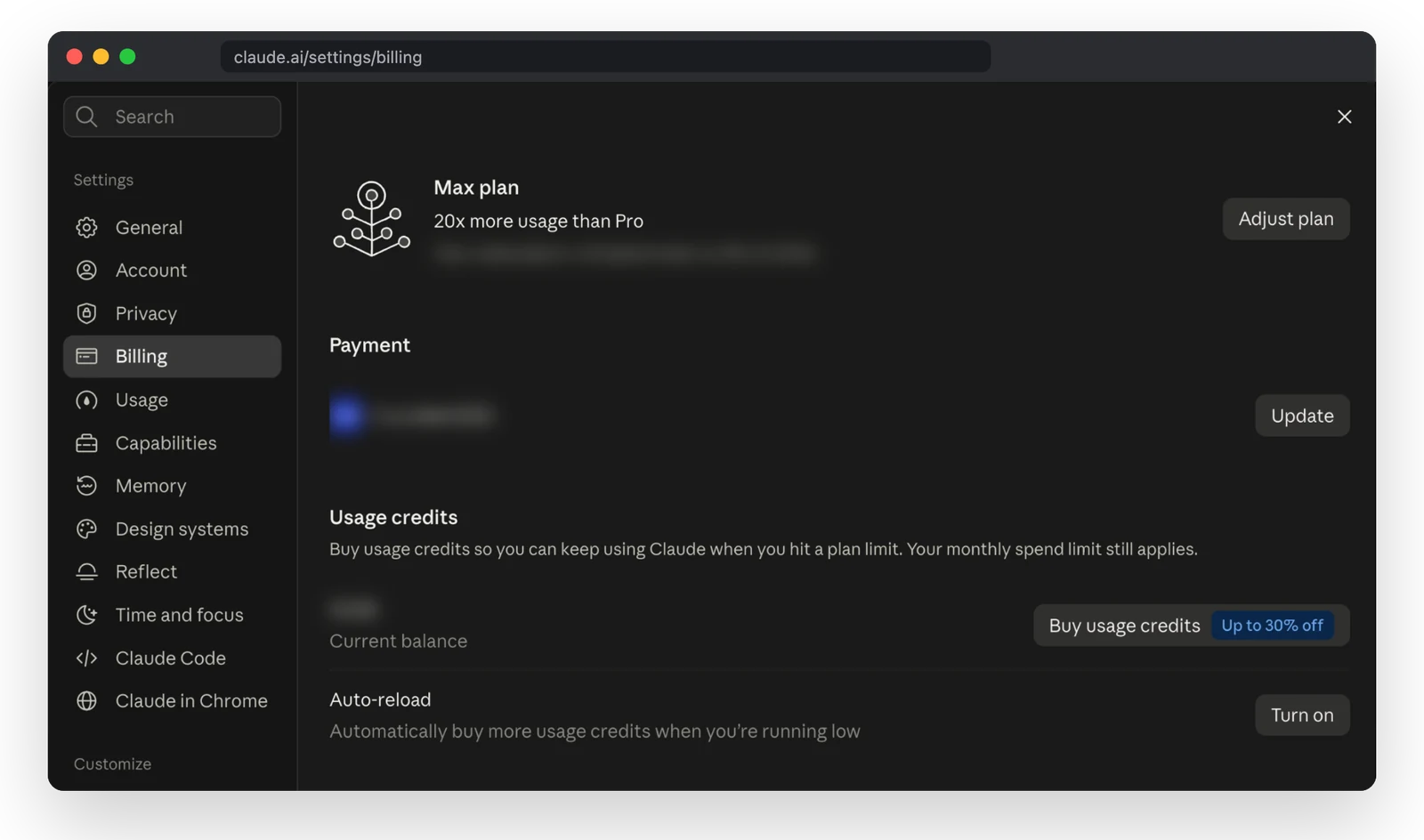The image size is (1424, 840).
Task: Click the claude.ai/settings/billing address bar
Action: pos(605,57)
